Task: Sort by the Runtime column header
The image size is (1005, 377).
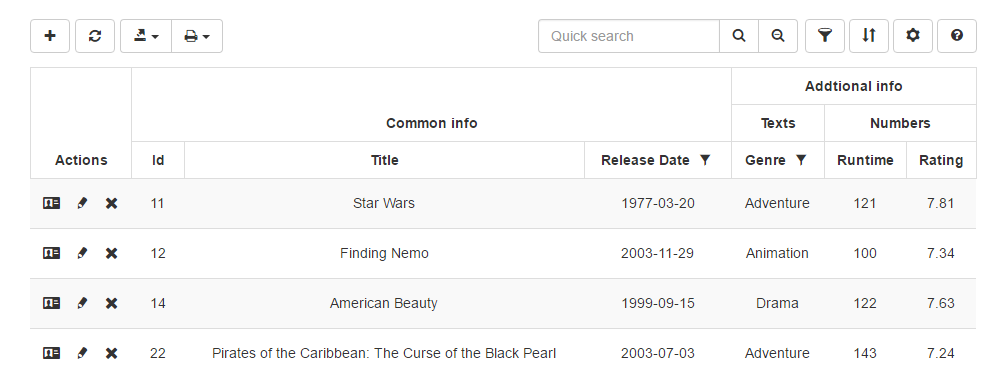Action: point(865,160)
